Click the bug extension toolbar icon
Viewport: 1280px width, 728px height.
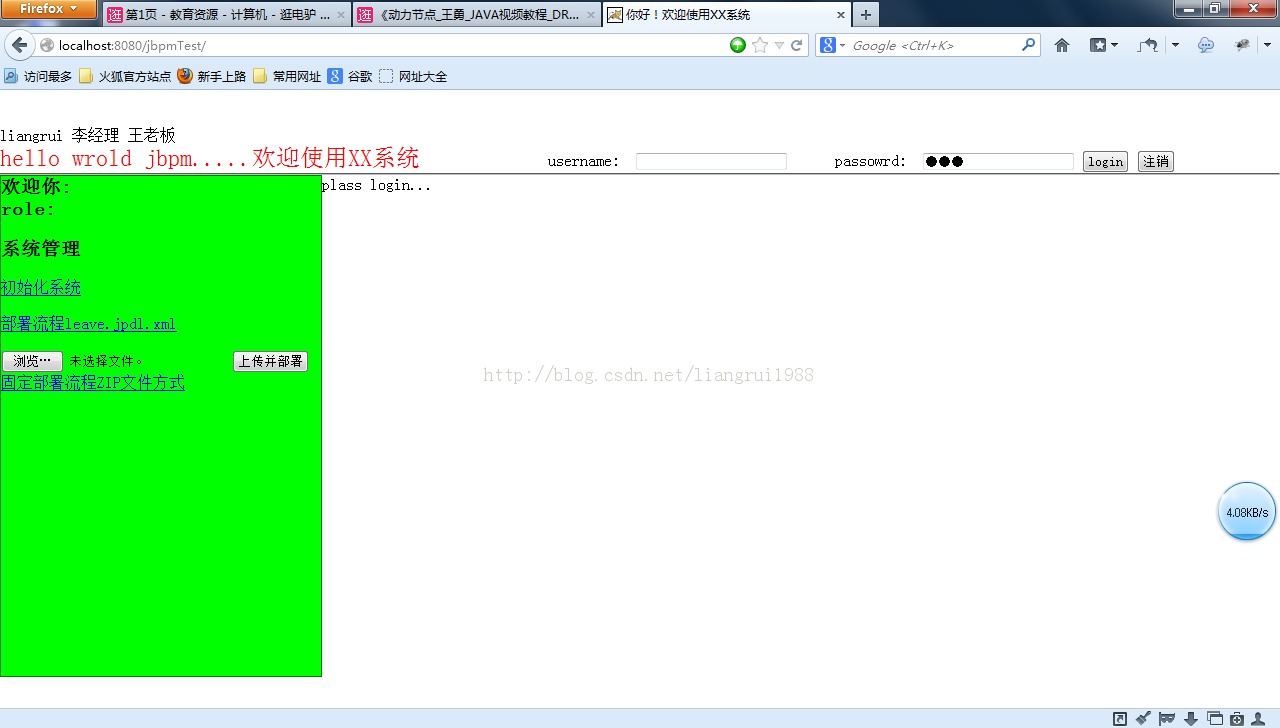(x=1242, y=45)
